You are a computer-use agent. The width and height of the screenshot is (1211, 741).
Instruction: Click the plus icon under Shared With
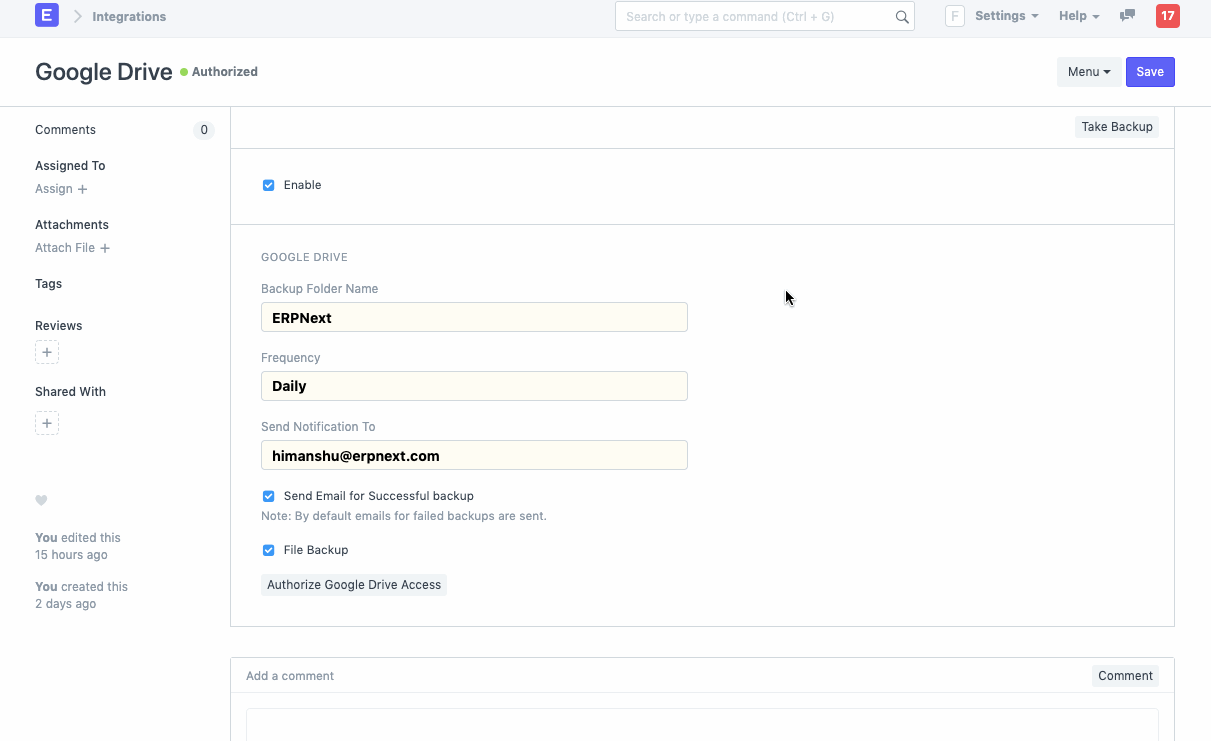coord(47,423)
